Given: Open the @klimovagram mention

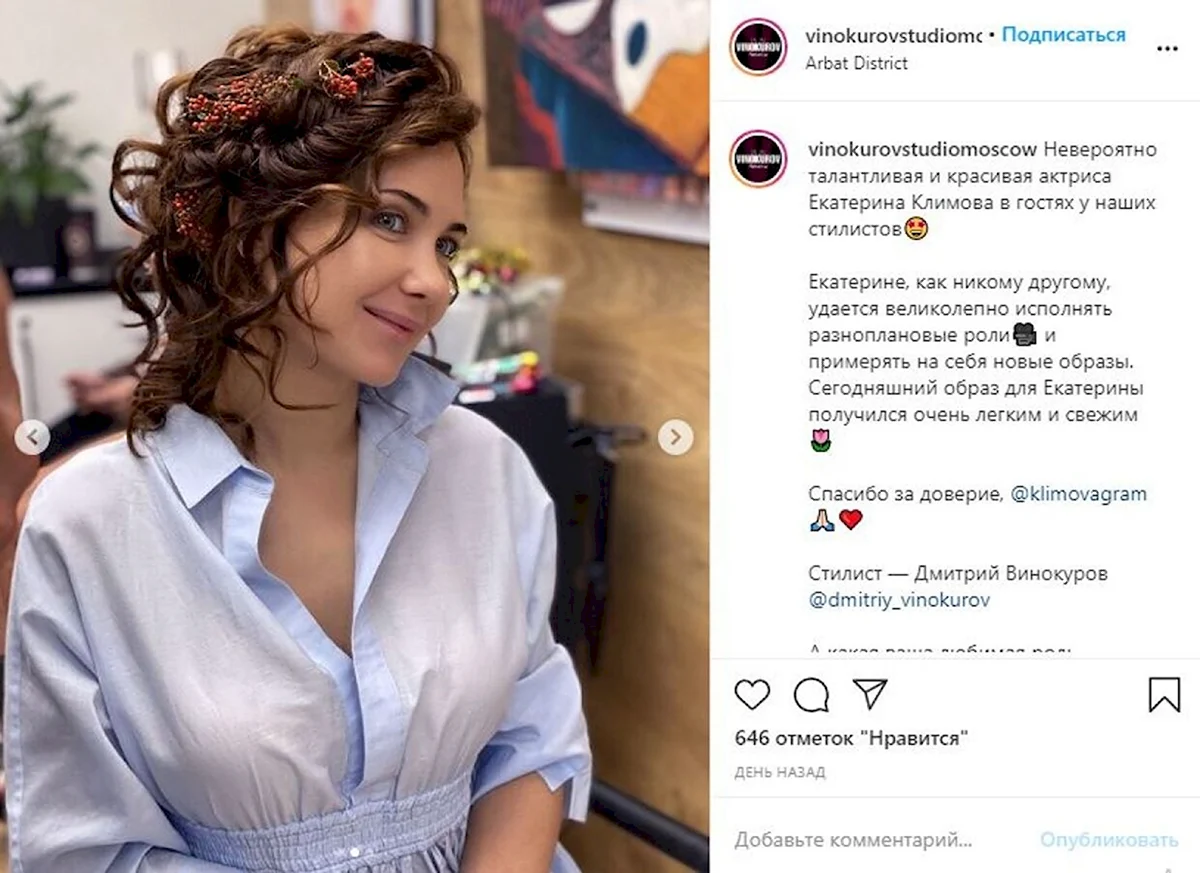Looking at the screenshot, I should point(1079,494).
